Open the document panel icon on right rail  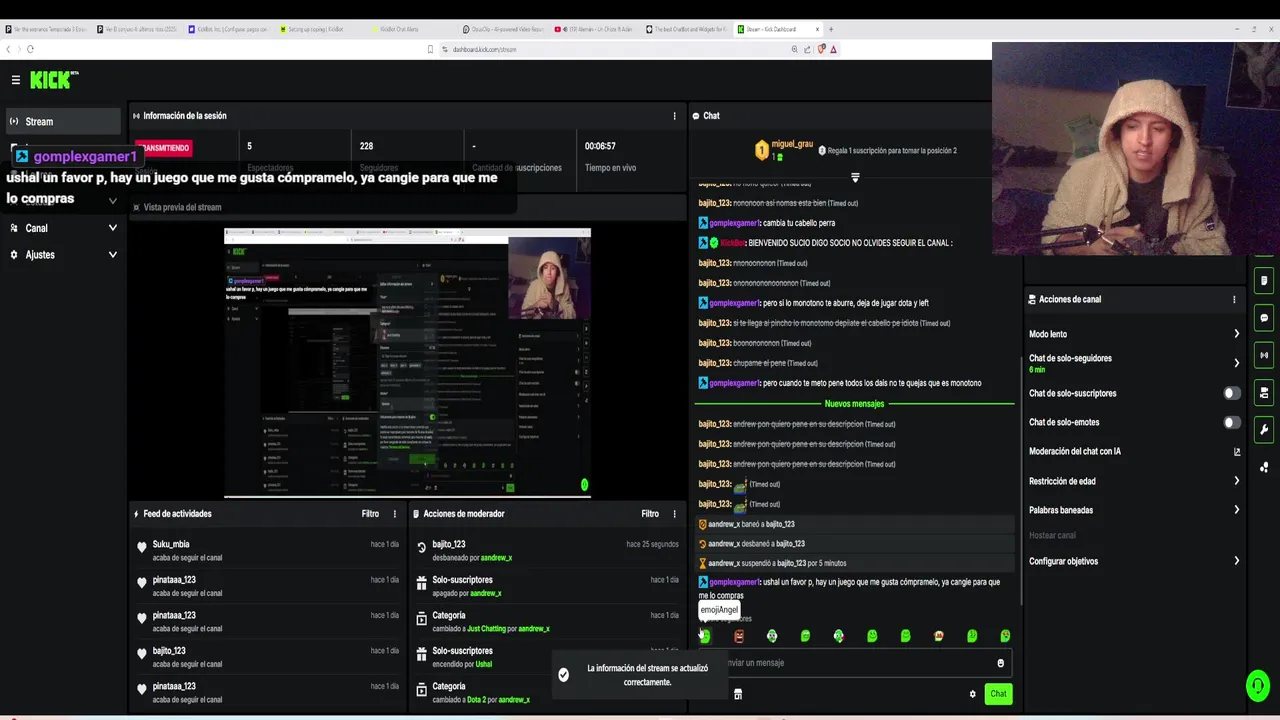[x=1264, y=280]
